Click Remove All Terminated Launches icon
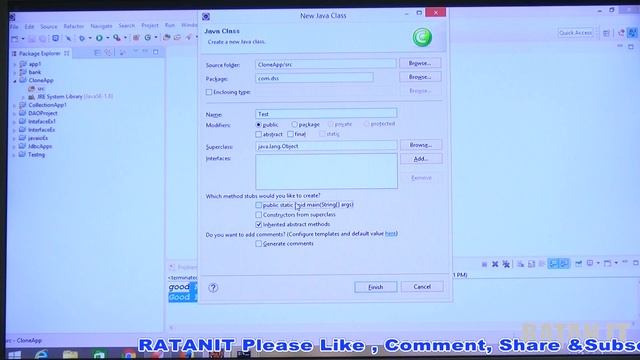 pos(506,264)
